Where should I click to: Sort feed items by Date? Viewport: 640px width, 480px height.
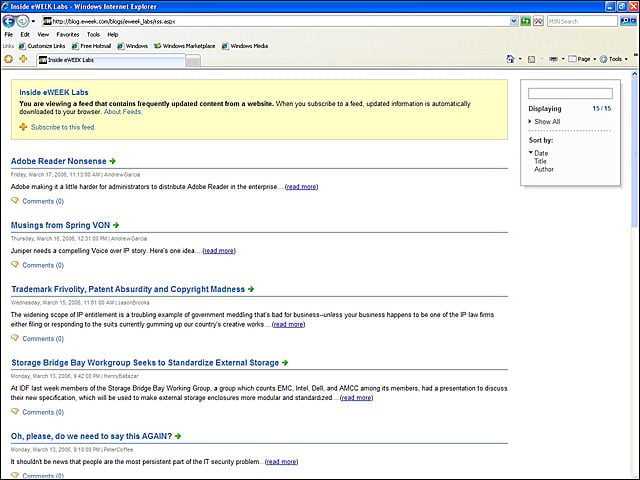click(541, 153)
